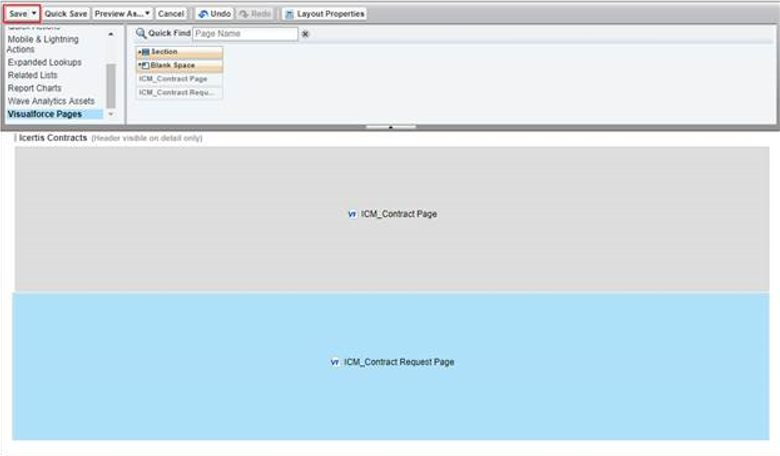Click the Quick Save button

click(66, 14)
